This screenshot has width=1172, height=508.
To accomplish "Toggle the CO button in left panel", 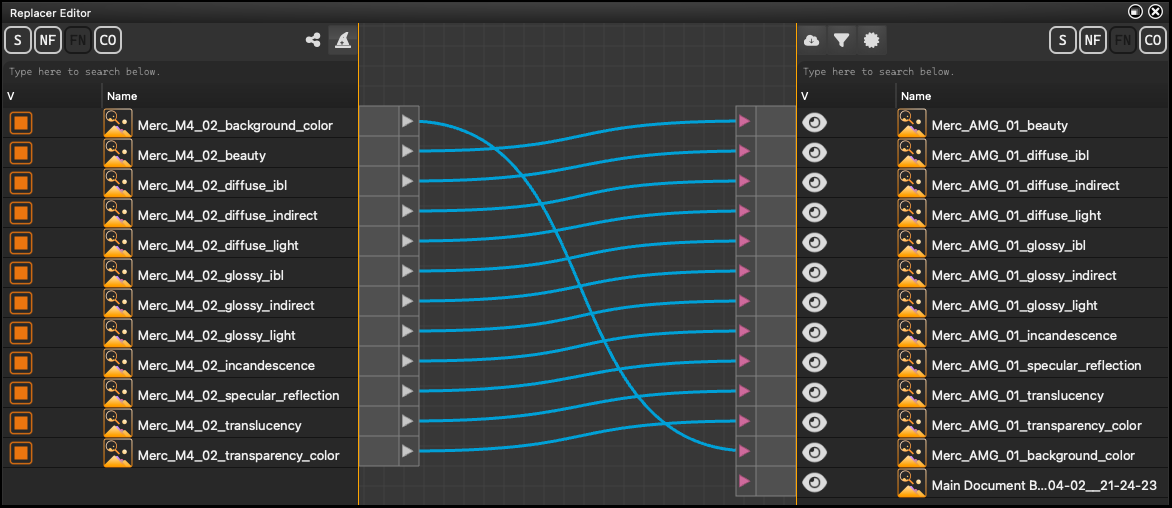I will click(108, 40).
